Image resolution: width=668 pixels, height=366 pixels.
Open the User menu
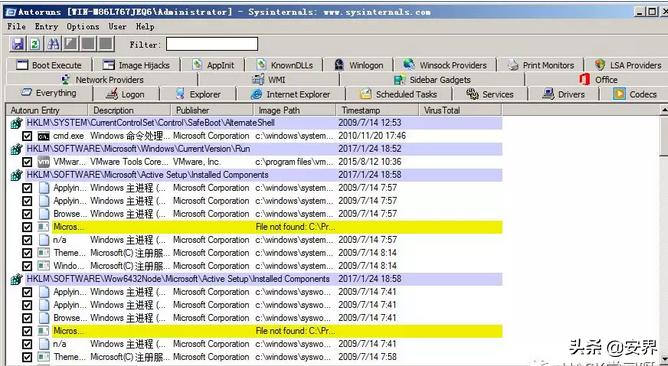pos(117,26)
